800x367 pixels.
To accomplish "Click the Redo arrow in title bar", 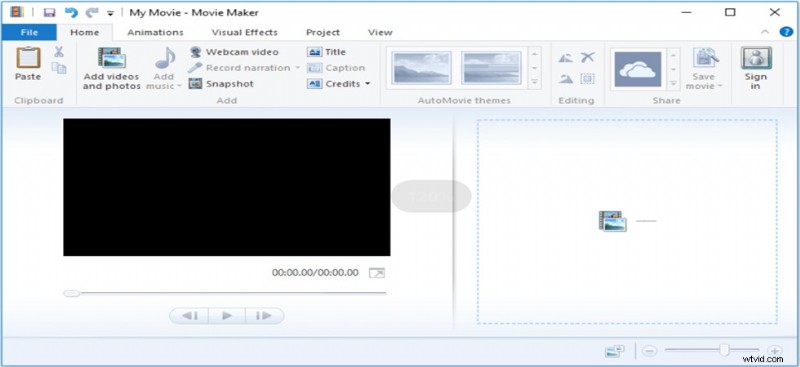I will (92, 12).
